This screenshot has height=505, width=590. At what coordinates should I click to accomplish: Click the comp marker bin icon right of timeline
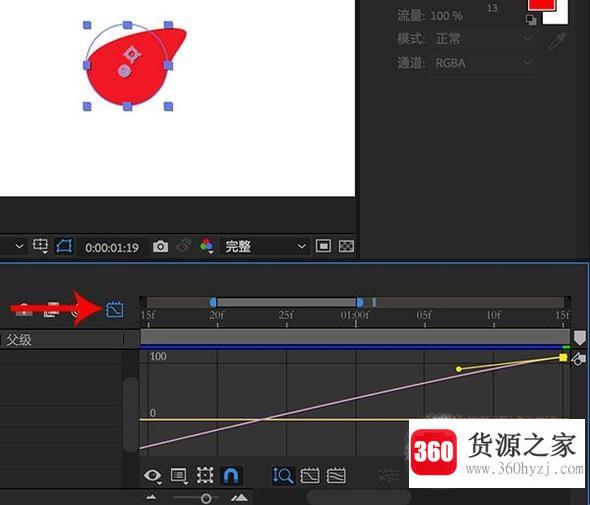pyautogui.click(x=579, y=338)
